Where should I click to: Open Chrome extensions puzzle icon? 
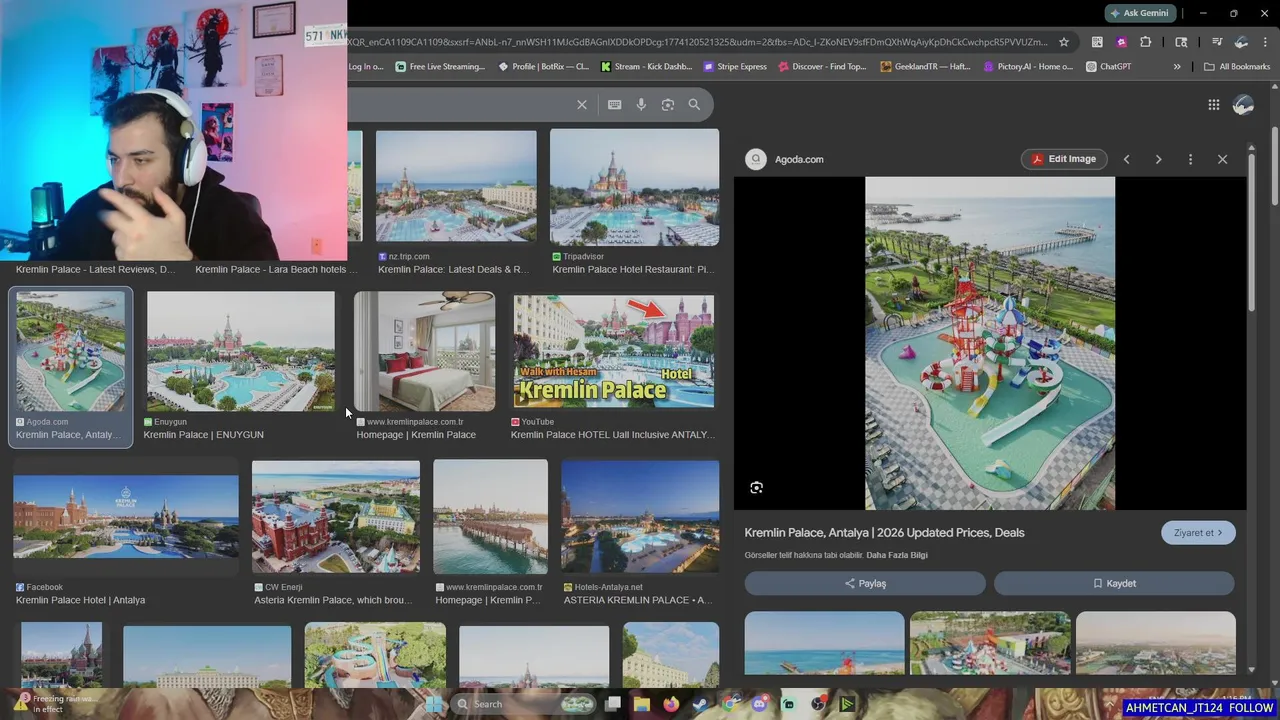point(1146,42)
